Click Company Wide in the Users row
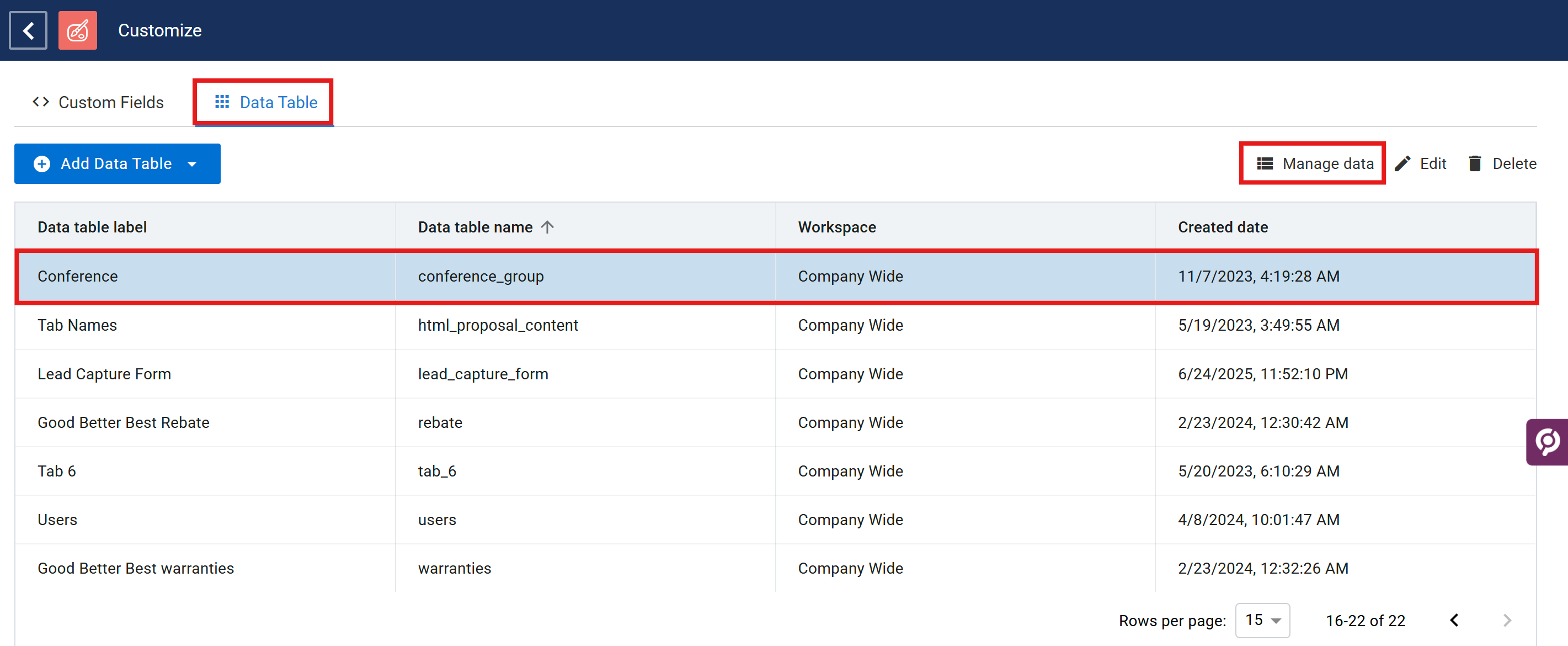This screenshot has width=1568, height=646. pos(850,520)
